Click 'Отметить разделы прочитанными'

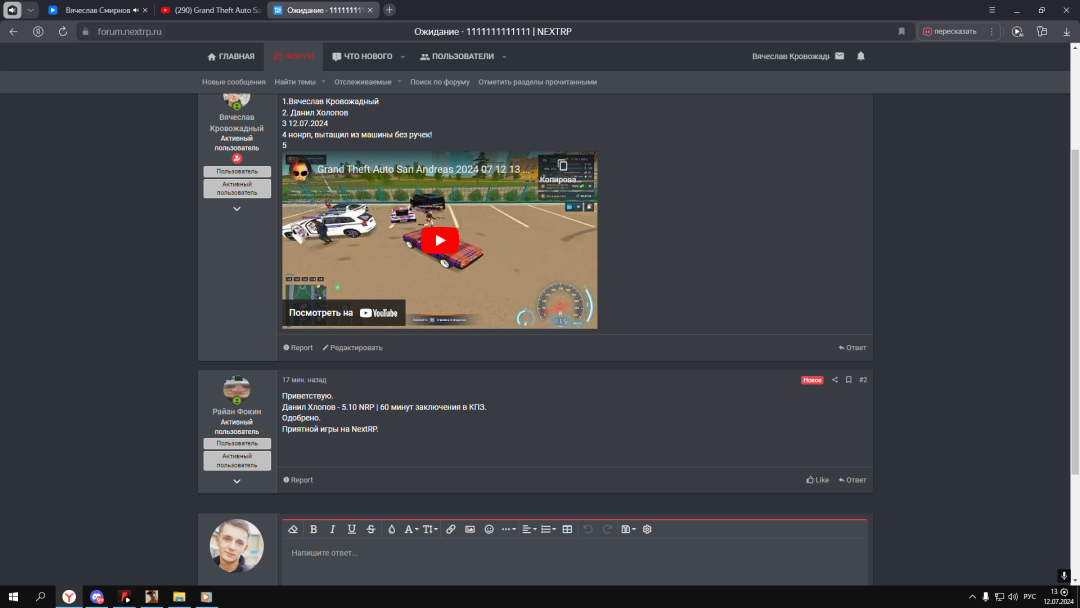tap(538, 82)
